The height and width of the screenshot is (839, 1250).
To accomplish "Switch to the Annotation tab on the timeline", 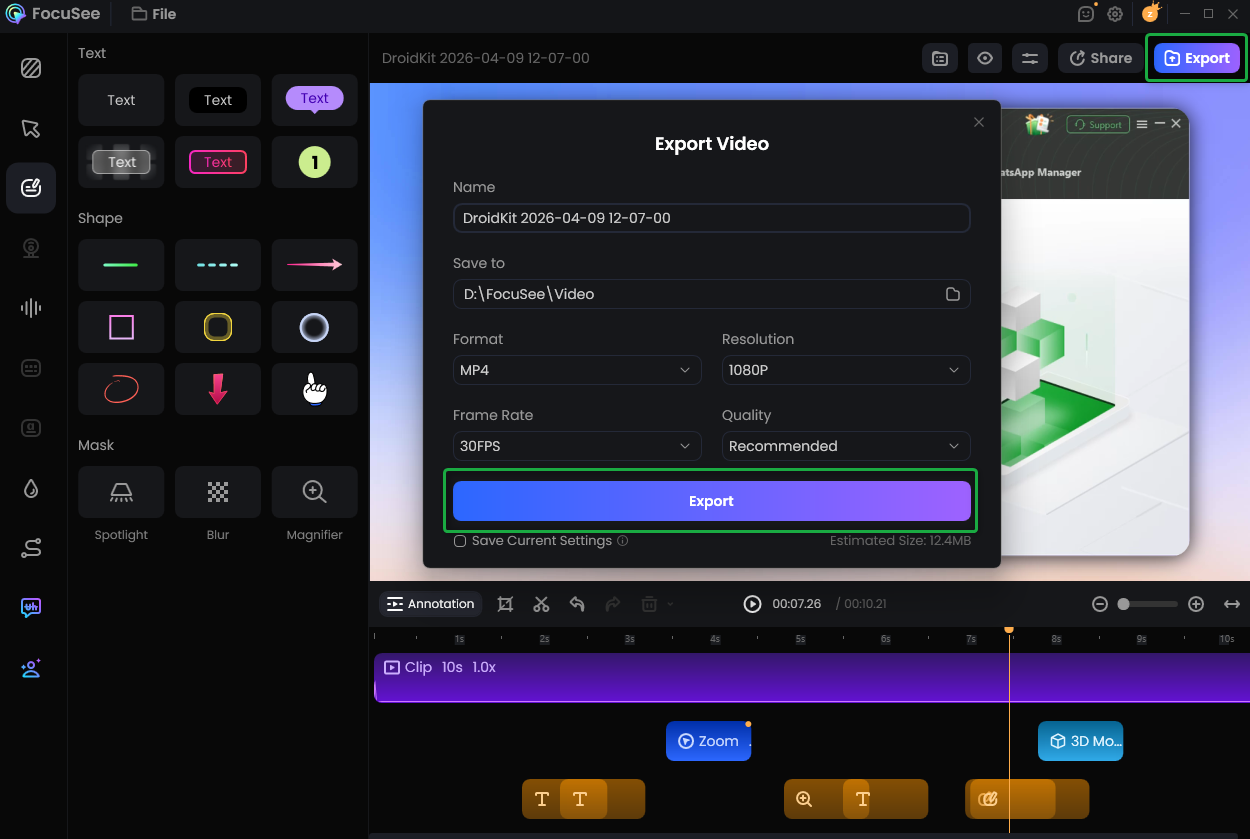I will (430, 604).
